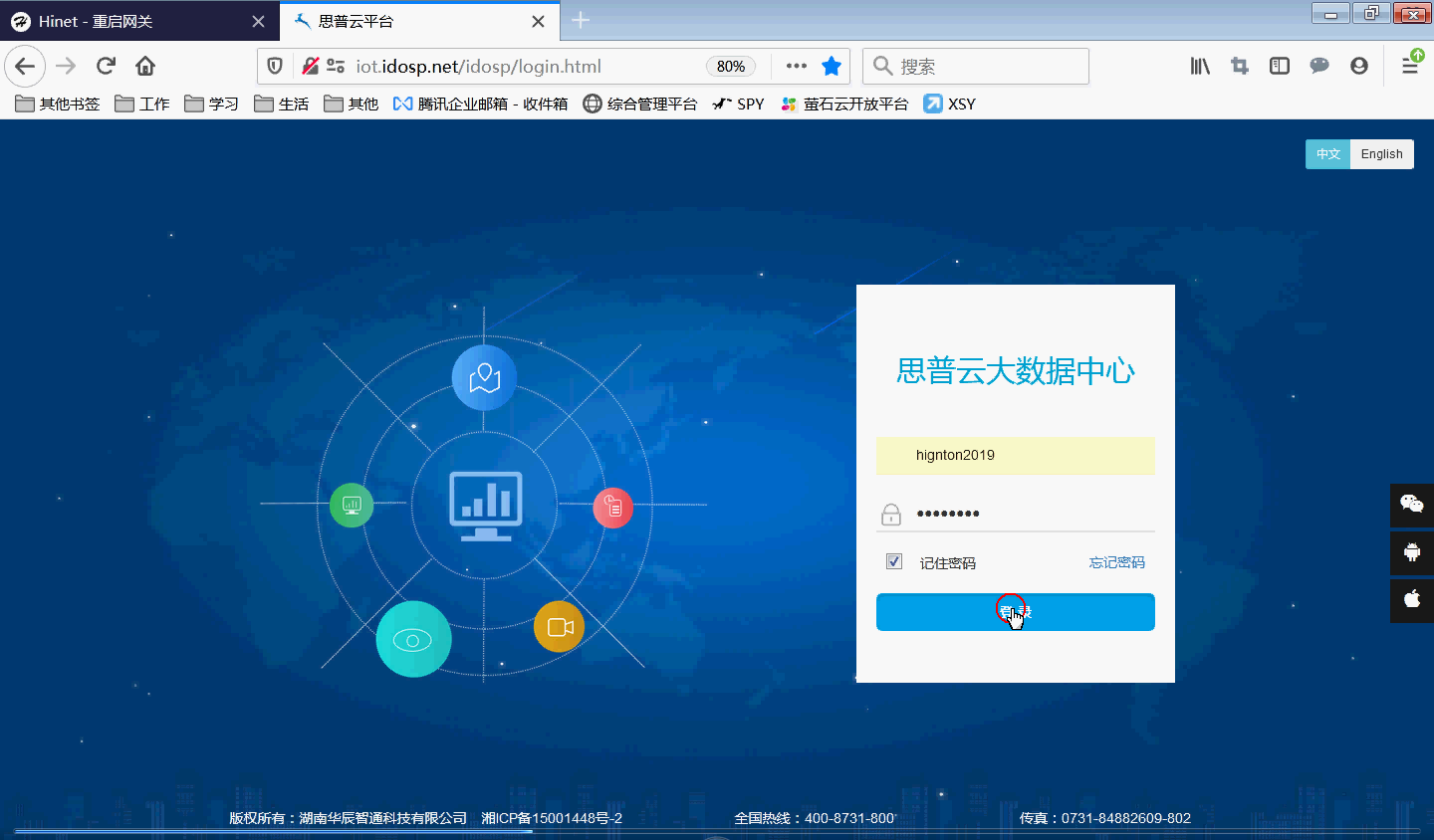Toggle the sidebar view icon
Image resolution: width=1434 pixels, height=840 pixels.
pos(1280,67)
